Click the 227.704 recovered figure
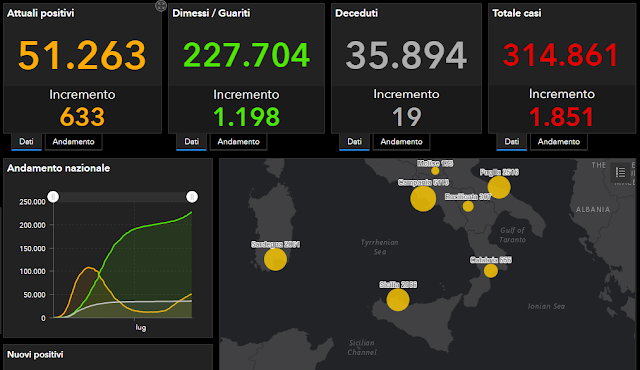 [247, 55]
